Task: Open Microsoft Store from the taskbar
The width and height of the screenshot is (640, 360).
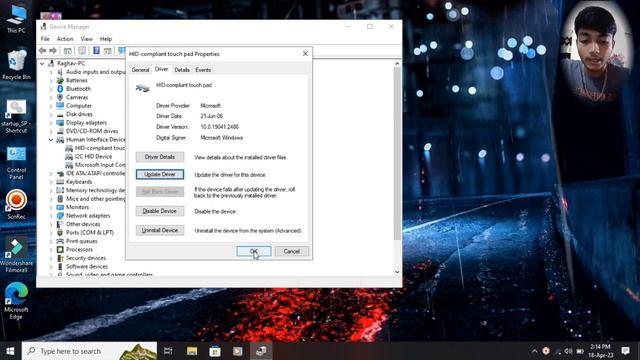Action: [215, 351]
